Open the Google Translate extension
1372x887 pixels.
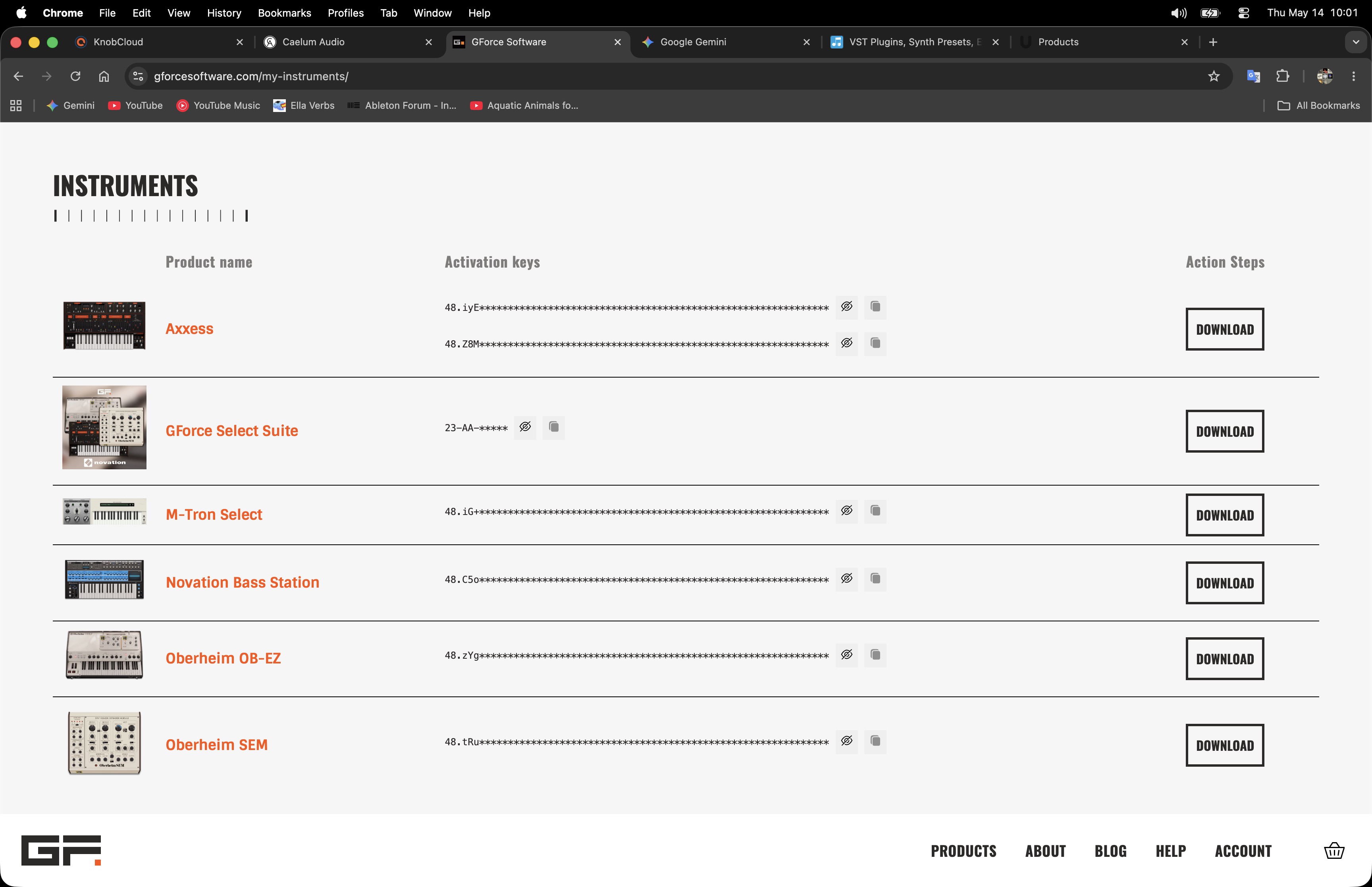click(1253, 76)
